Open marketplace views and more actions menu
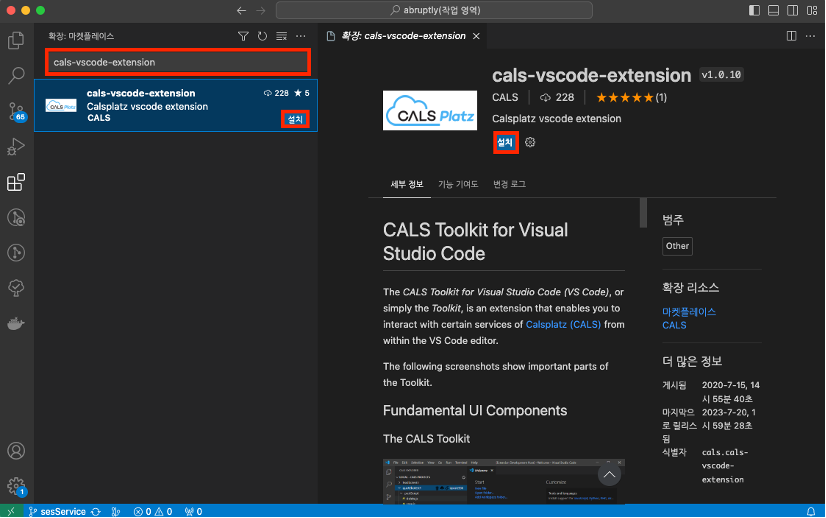The width and height of the screenshot is (826, 518). click(301, 36)
